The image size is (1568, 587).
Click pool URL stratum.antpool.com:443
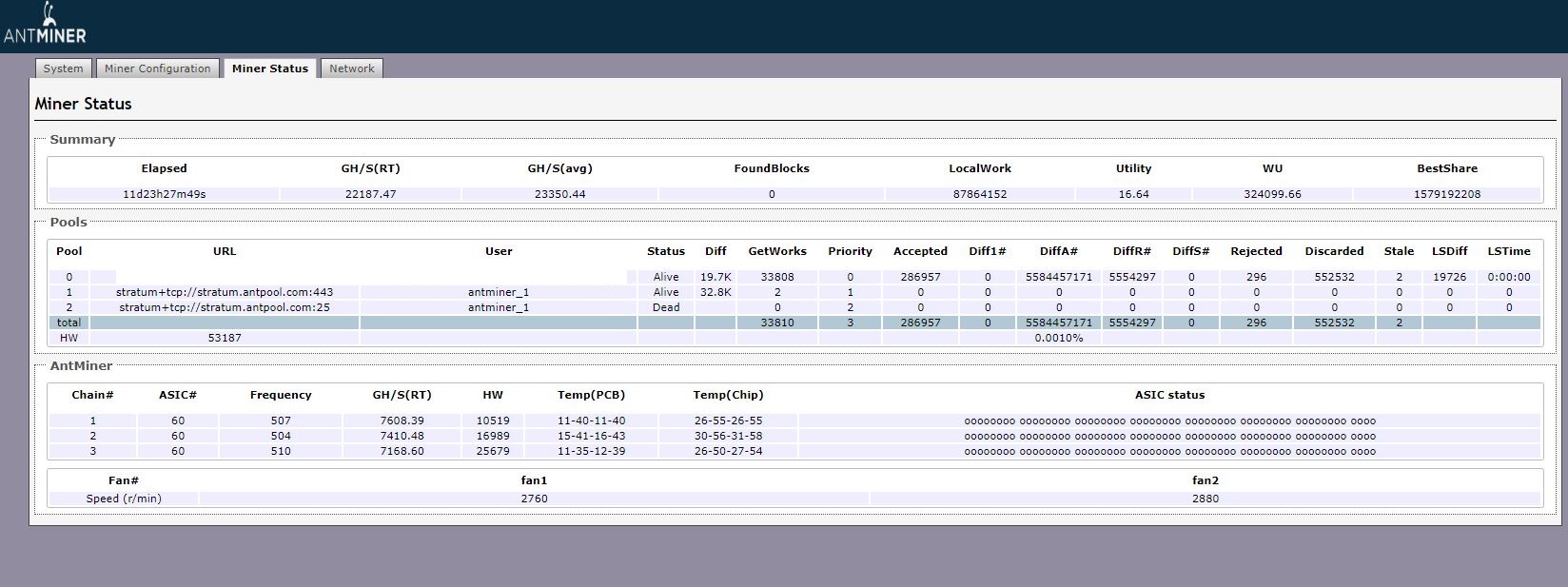tap(225, 292)
